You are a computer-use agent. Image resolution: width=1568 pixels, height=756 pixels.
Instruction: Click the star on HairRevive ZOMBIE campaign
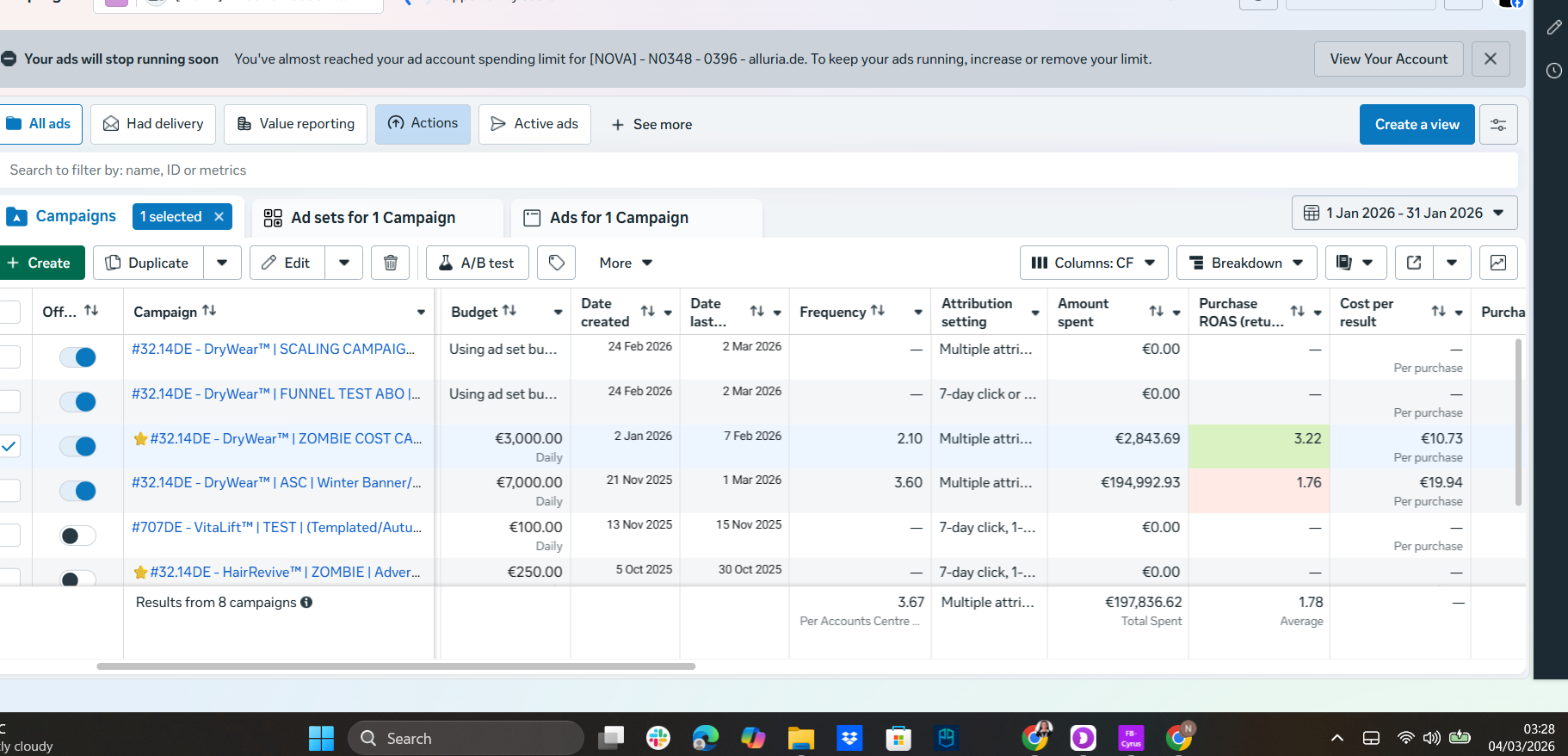point(140,572)
